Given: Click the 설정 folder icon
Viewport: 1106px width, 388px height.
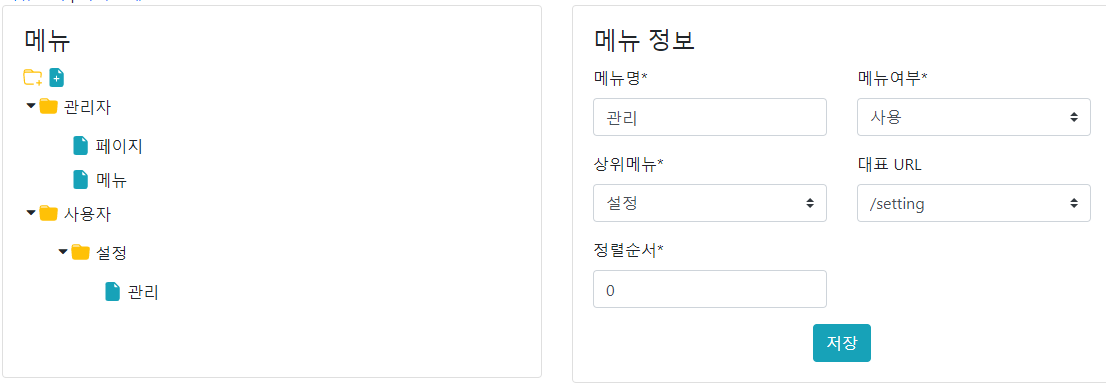Looking at the screenshot, I should 80,252.
